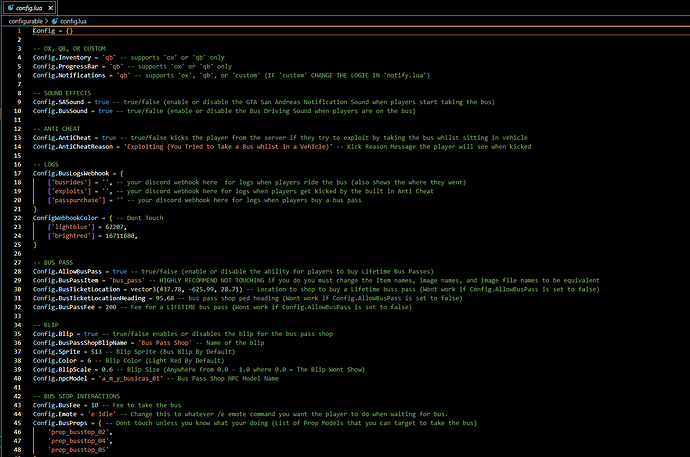The image size is (690, 457).
Task: Click the 'ConfigWebhookColor' identifier
Action: (66, 218)
